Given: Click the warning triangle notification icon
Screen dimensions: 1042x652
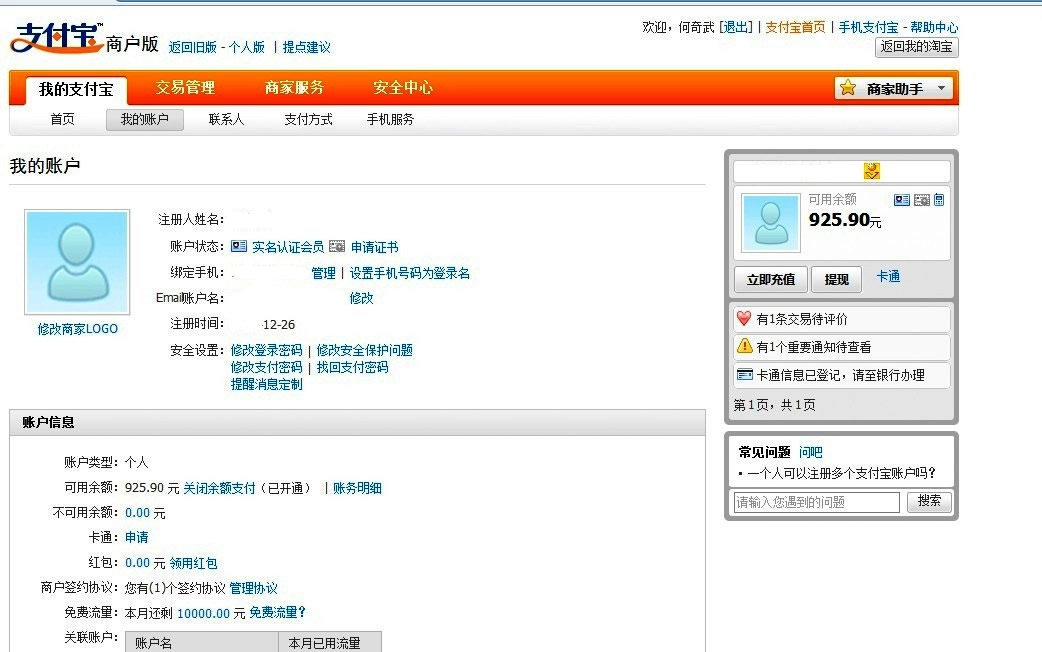Looking at the screenshot, I should (744, 346).
